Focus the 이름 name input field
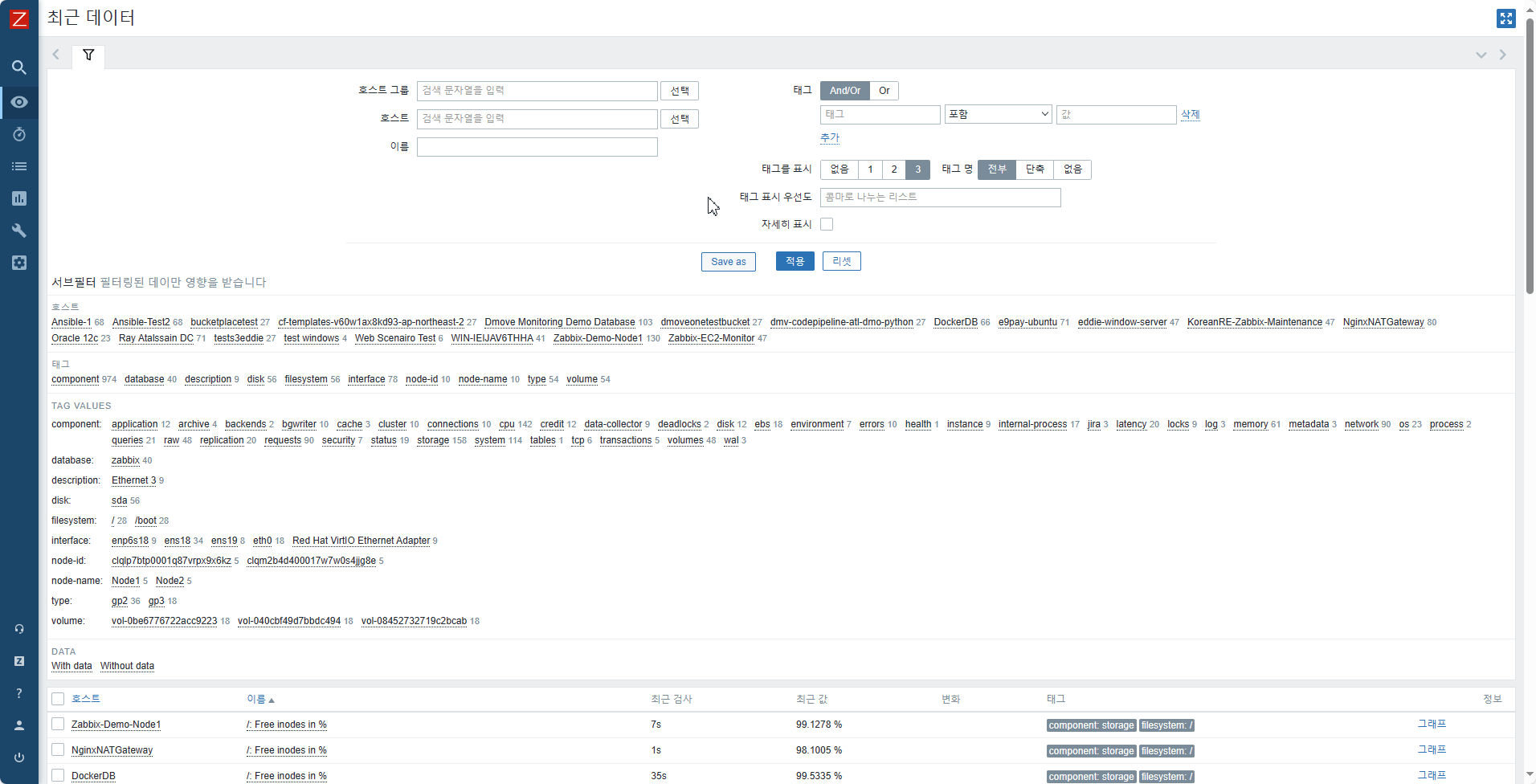 click(x=537, y=147)
